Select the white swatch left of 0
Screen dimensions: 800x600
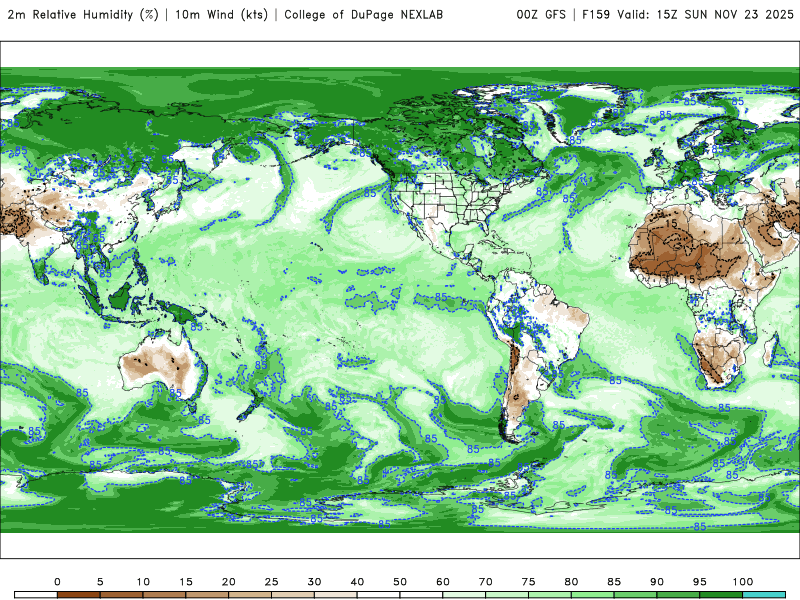tap(36, 595)
